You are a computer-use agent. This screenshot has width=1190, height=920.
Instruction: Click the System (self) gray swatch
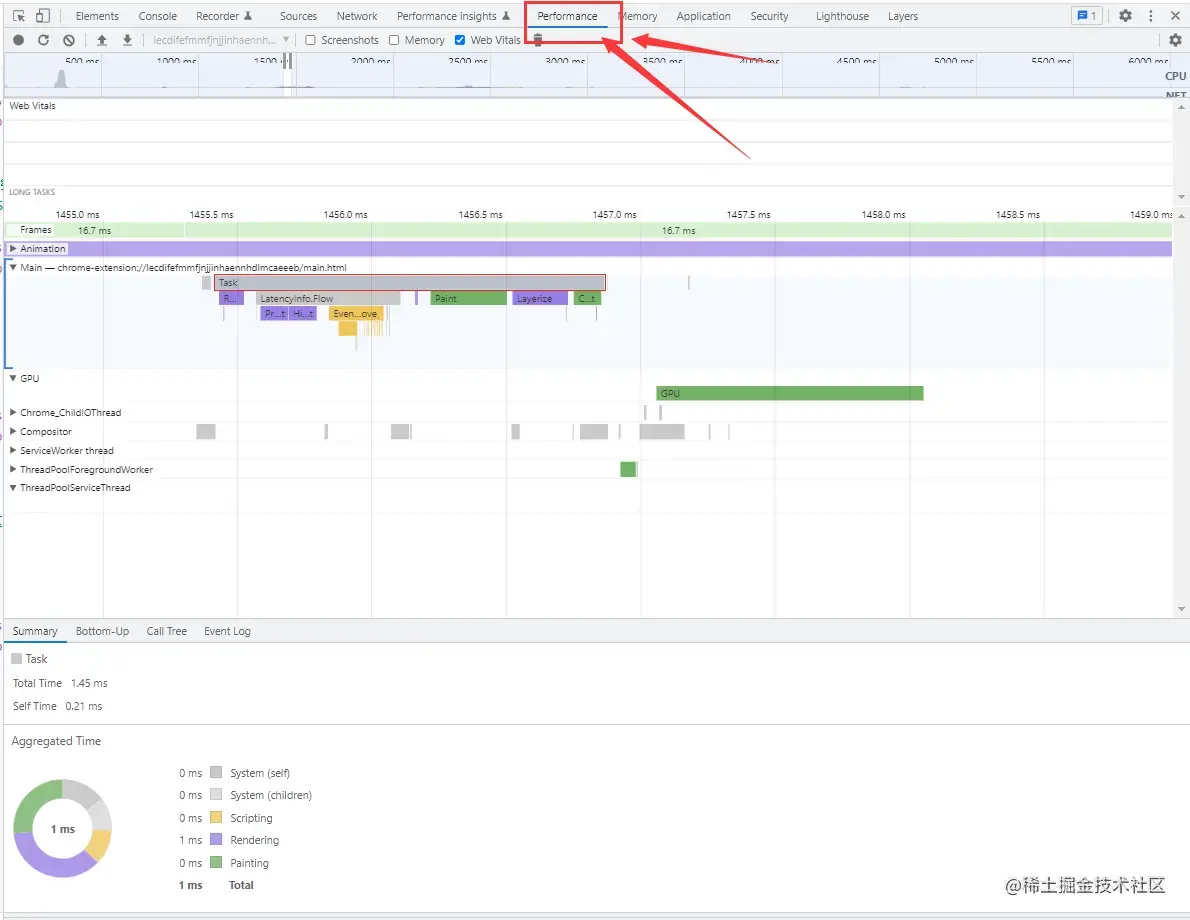point(216,773)
